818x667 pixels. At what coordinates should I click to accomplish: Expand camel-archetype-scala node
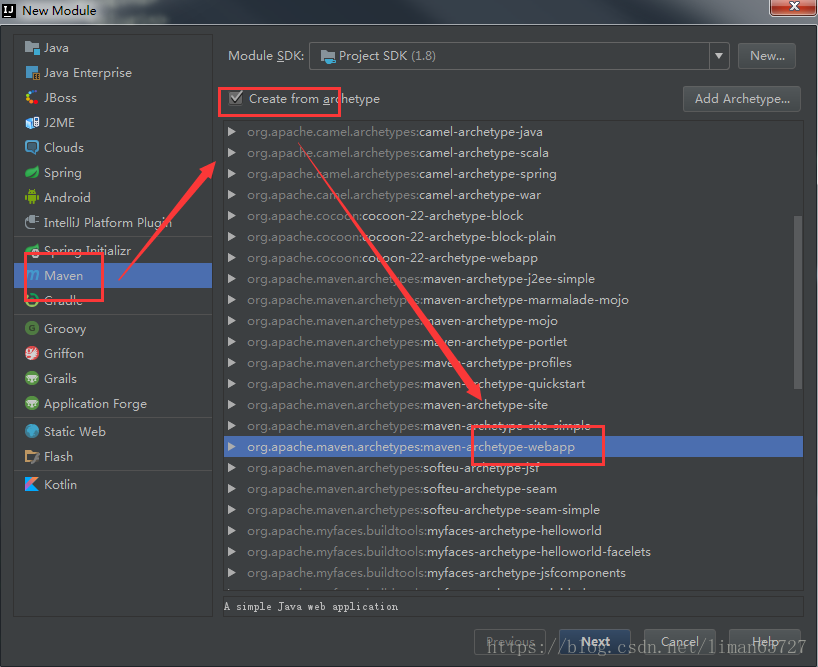coord(232,153)
